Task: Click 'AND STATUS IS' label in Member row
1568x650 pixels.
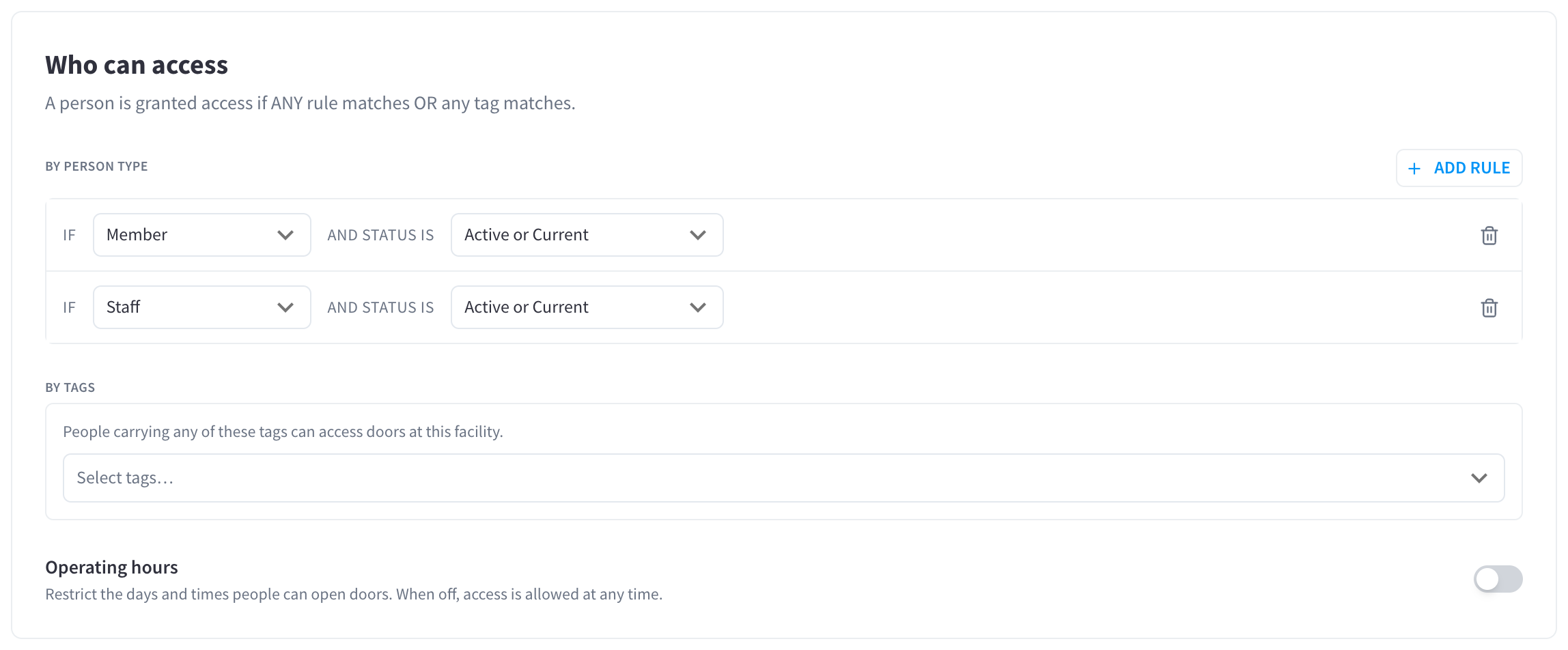Action: [x=380, y=235]
